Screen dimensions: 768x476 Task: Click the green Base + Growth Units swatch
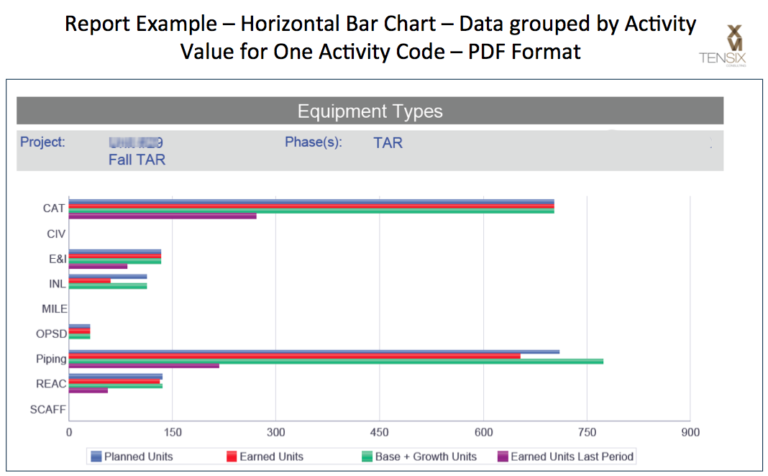pos(367,456)
